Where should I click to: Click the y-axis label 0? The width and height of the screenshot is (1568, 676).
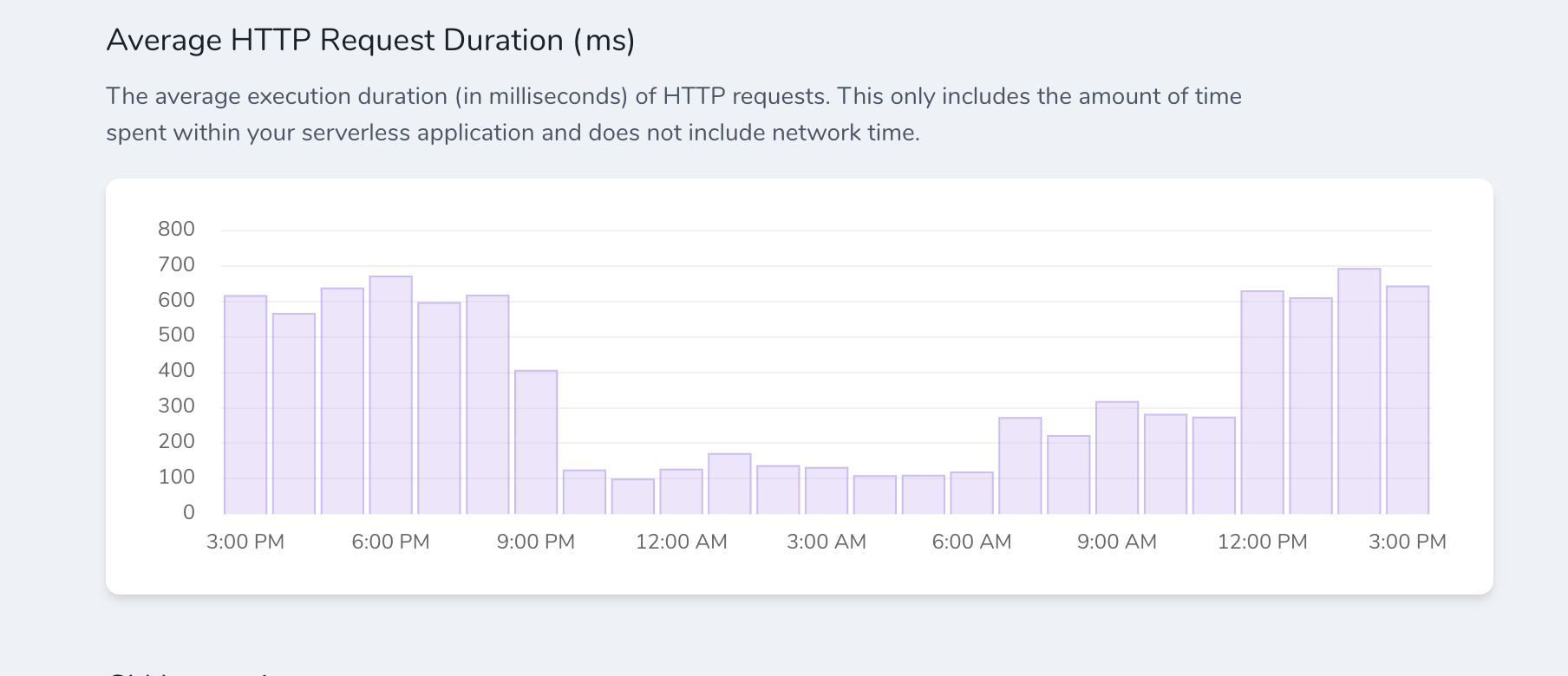[x=188, y=512]
